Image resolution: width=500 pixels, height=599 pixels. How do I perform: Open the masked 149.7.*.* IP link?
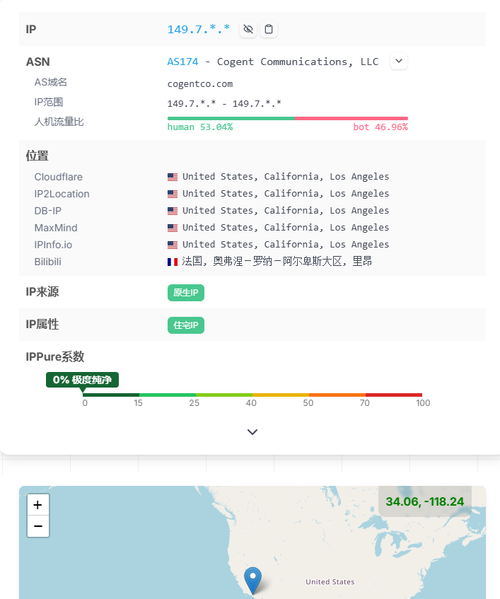click(198, 29)
